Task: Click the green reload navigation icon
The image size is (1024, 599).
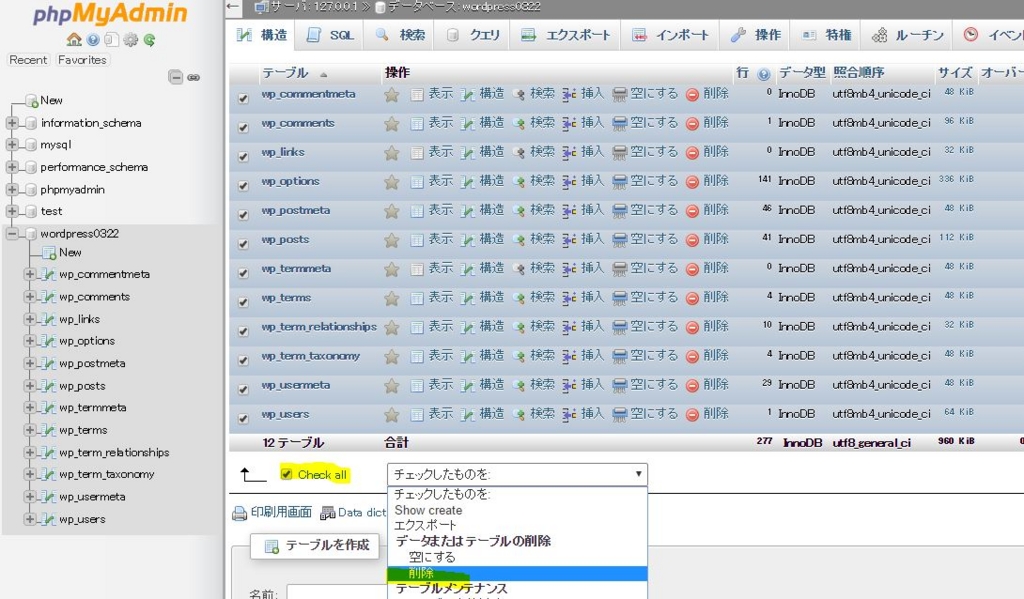Action: tap(149, 40)
